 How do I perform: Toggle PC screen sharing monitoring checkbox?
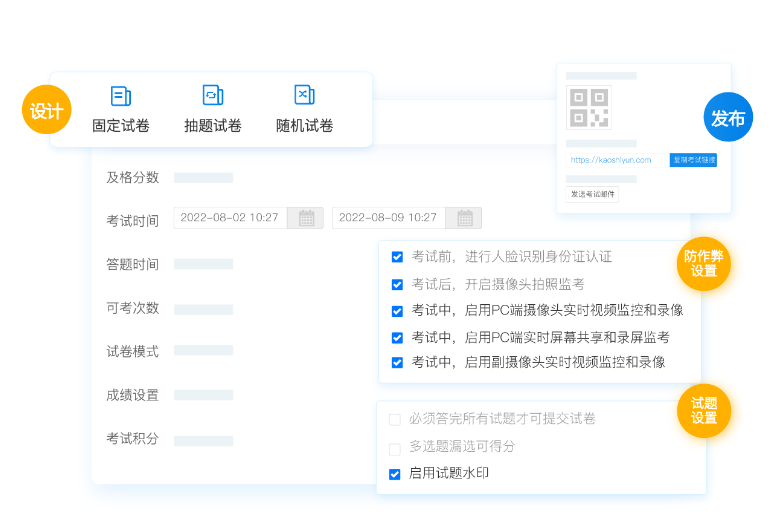[x=397, y=338]
